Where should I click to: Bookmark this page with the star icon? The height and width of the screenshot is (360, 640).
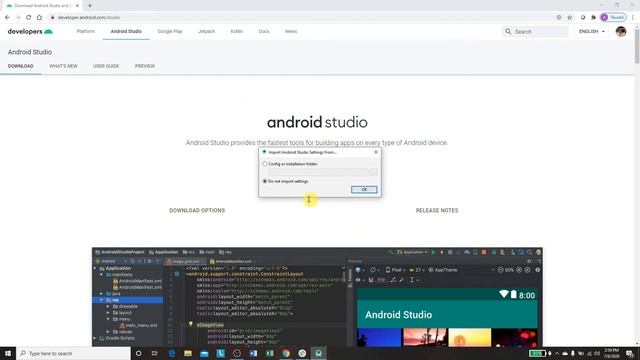569,18
